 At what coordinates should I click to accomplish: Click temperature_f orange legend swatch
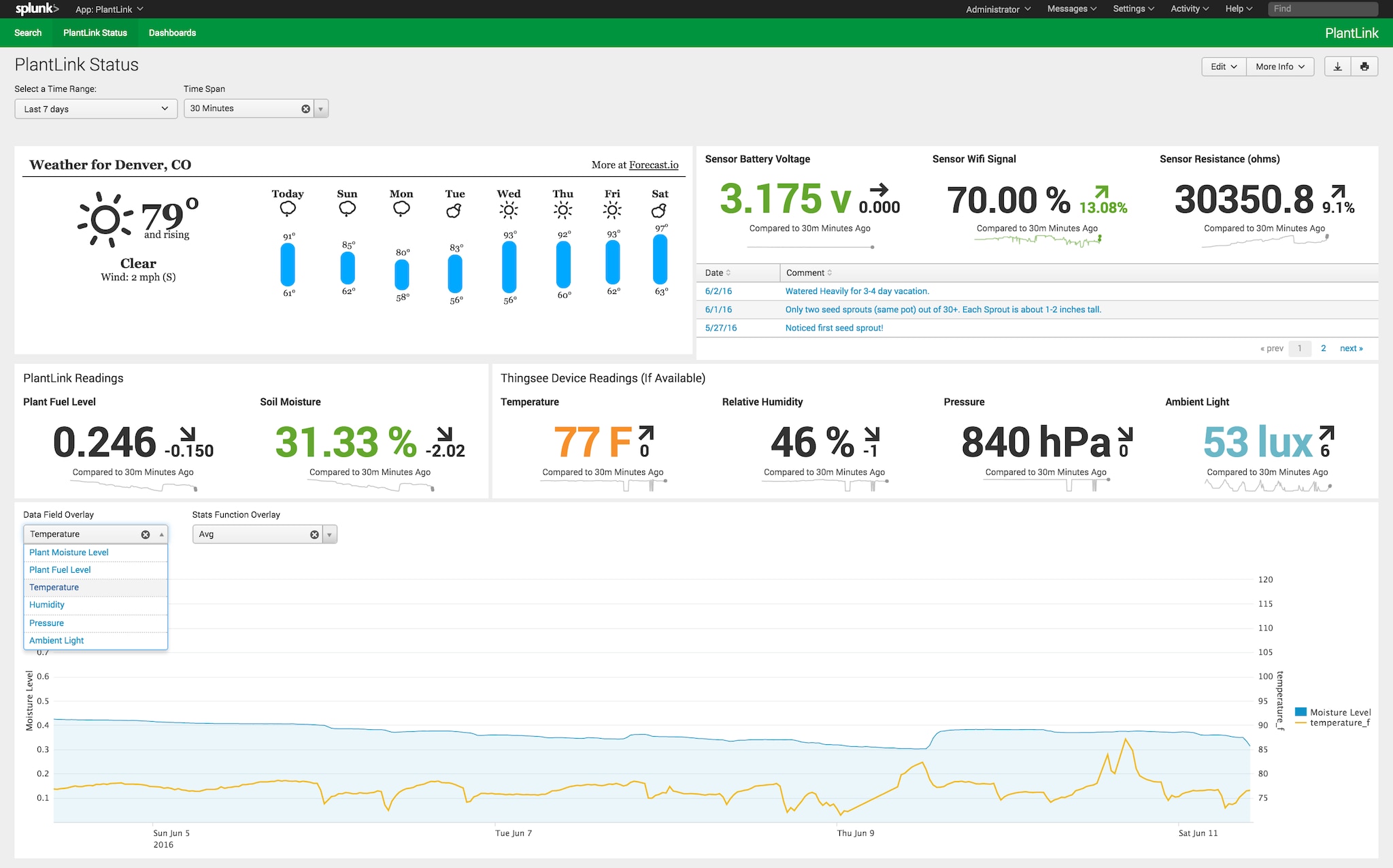pyautogui.click(x=1300, y=722)
